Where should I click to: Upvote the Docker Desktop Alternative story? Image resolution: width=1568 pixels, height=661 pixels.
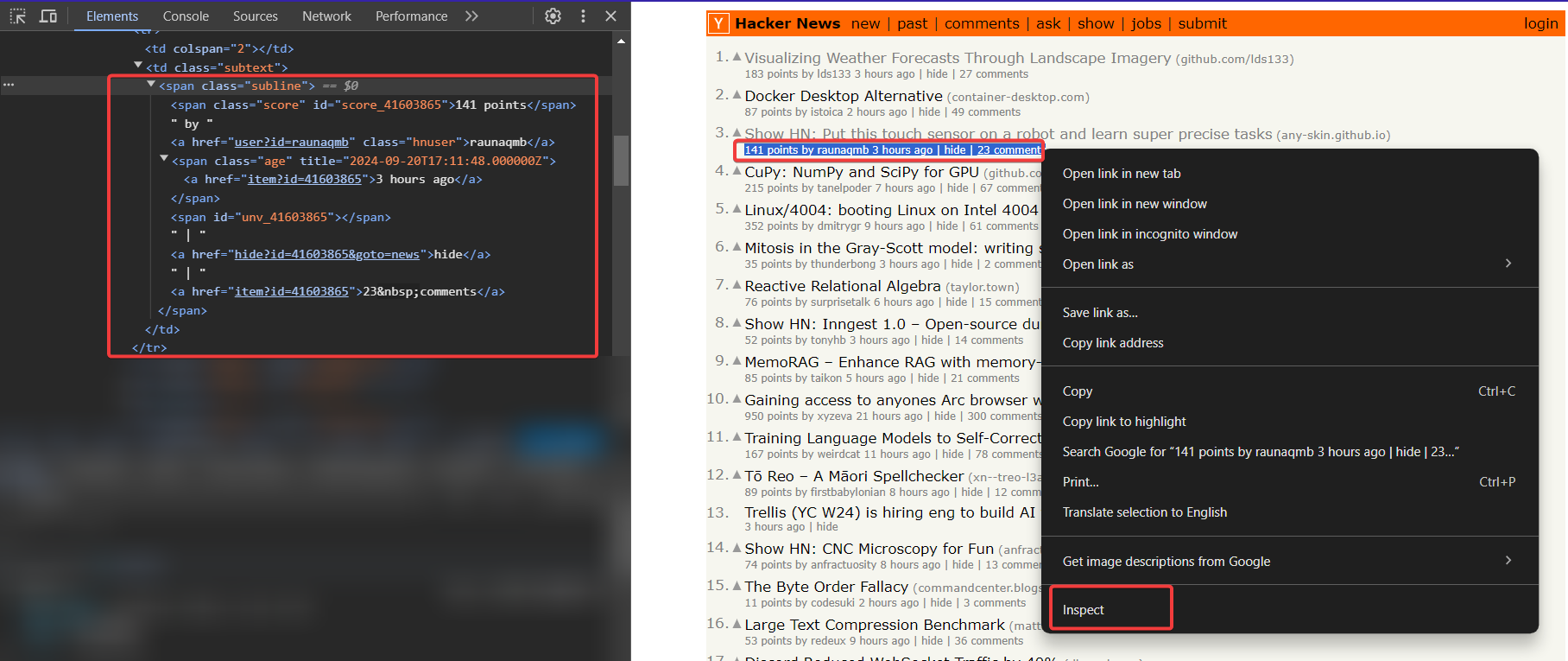(737, 95)
